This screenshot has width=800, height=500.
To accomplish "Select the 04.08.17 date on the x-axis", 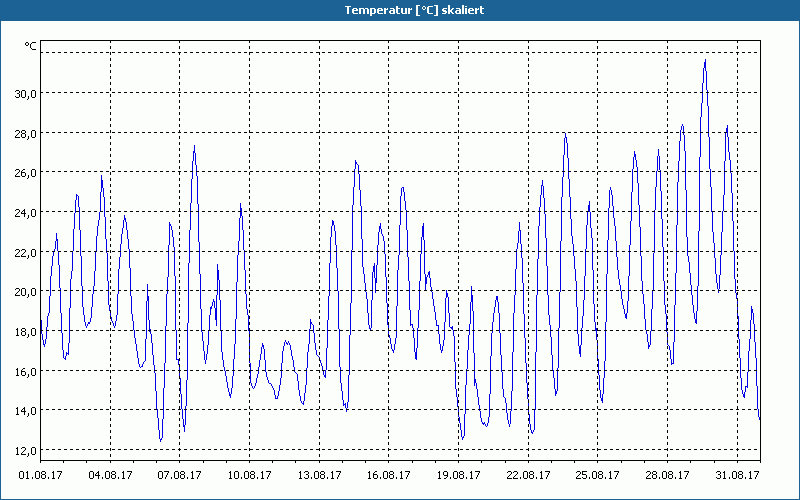I will coord(110,476).
